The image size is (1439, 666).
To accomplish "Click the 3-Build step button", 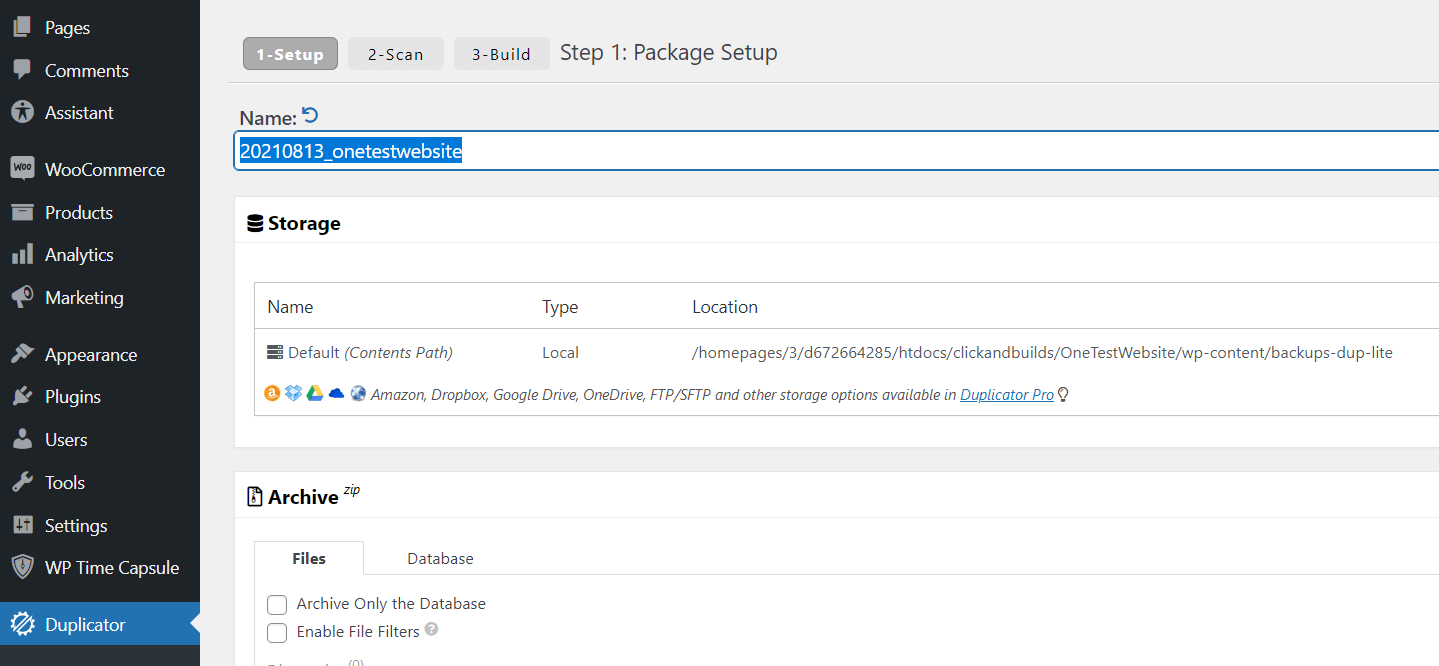I will tap(501, 54).
